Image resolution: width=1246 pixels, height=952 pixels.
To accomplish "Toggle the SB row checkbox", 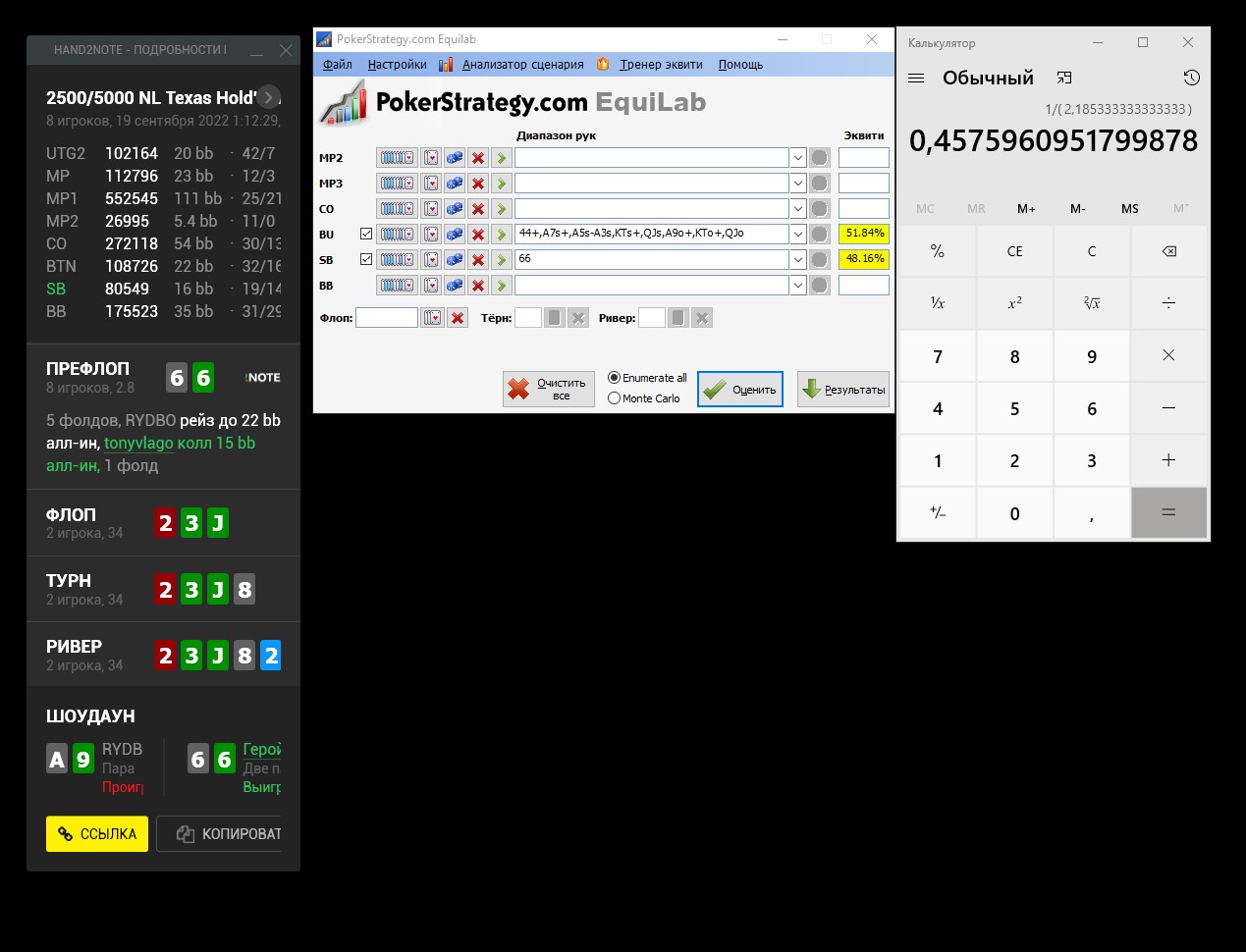I will (x=366, y=260).
